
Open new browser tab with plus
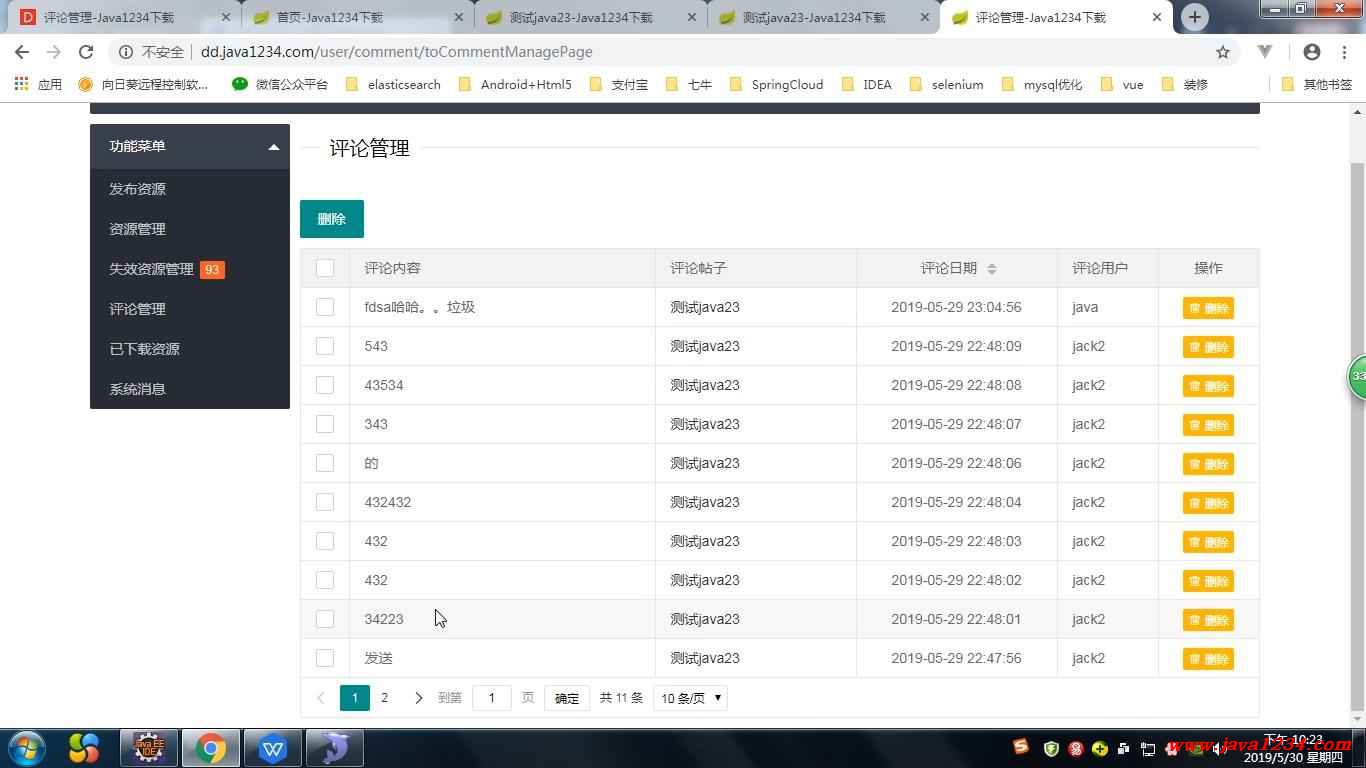click(x=1195, y=17)
